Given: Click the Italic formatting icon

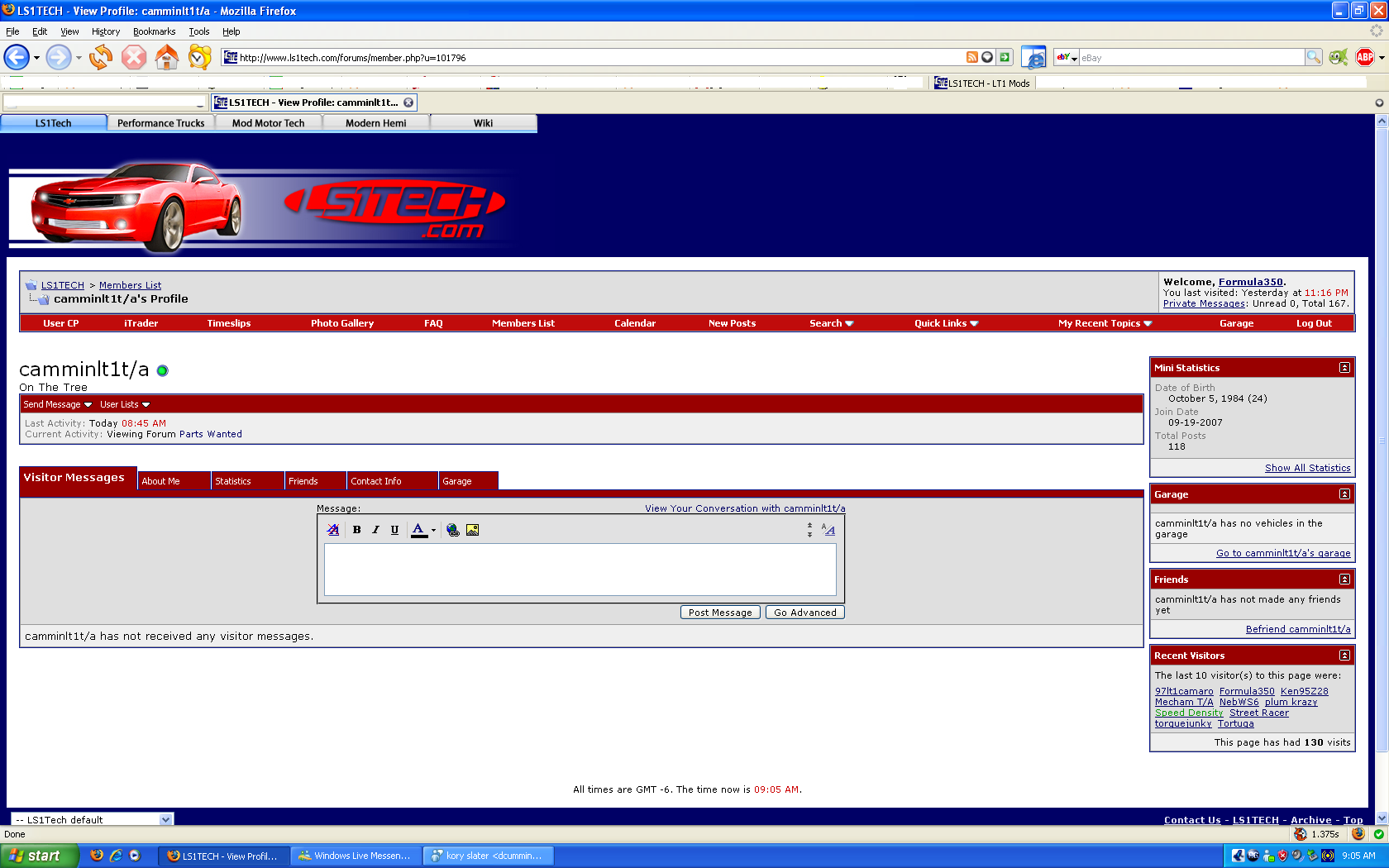Looking at the screenshot, I should pos(375,530).
